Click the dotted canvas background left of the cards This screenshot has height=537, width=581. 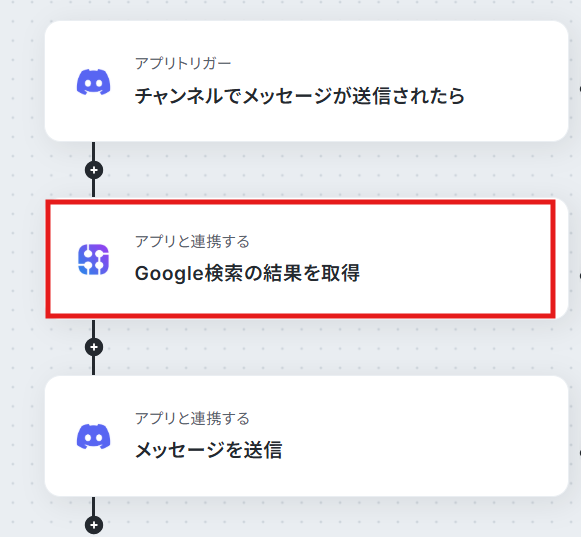22,259
